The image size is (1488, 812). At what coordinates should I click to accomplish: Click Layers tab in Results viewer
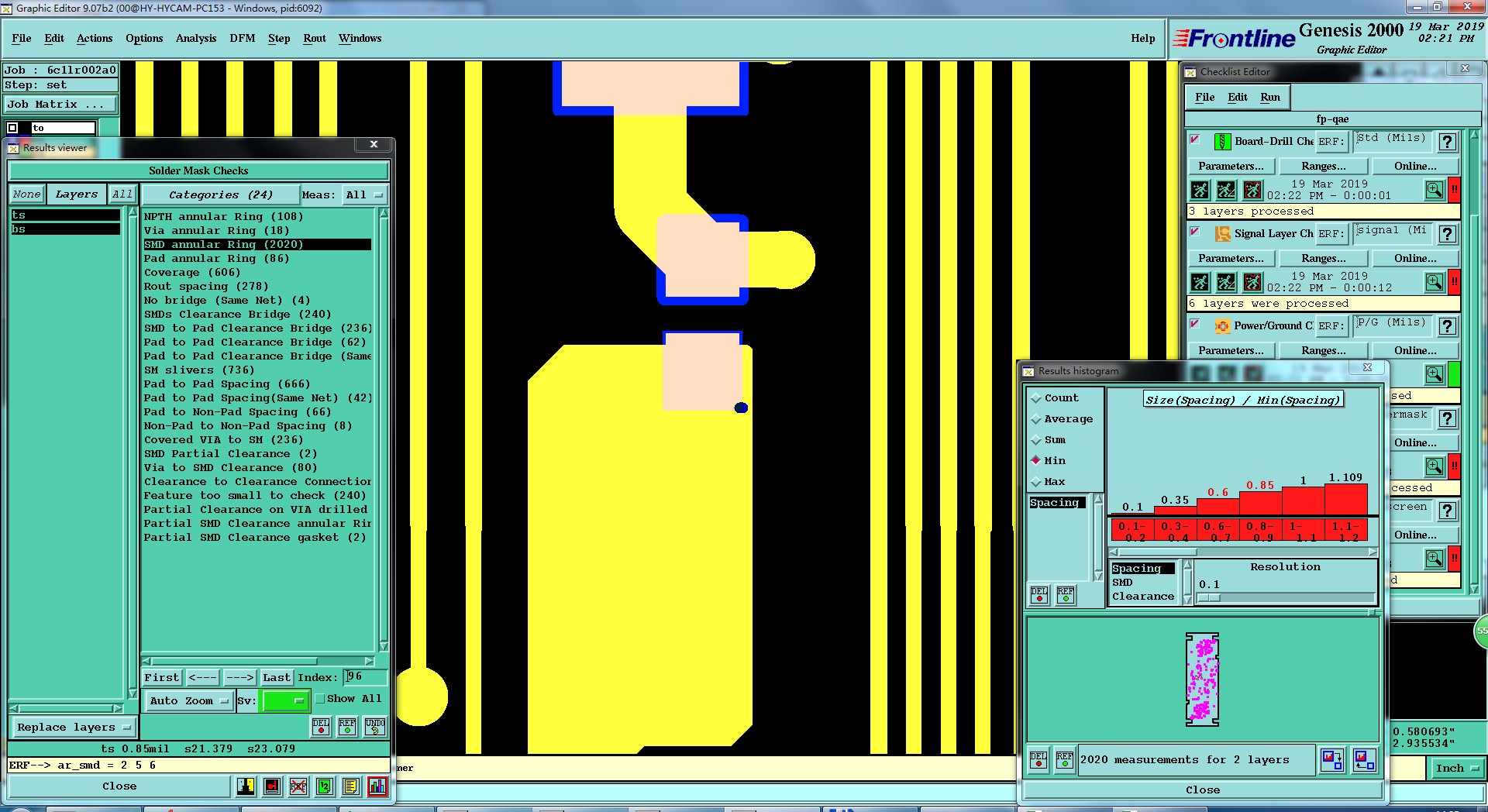tap(77, 194)
